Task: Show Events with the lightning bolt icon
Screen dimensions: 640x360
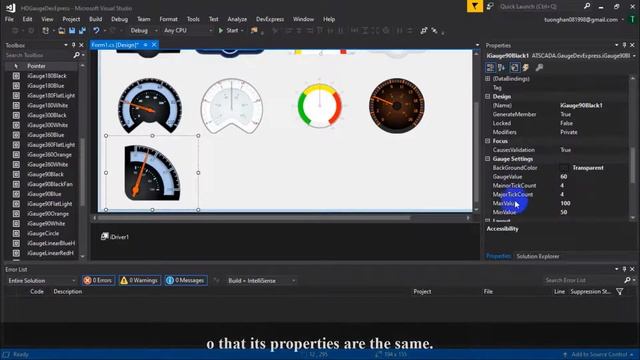Action: coord(526,68)
